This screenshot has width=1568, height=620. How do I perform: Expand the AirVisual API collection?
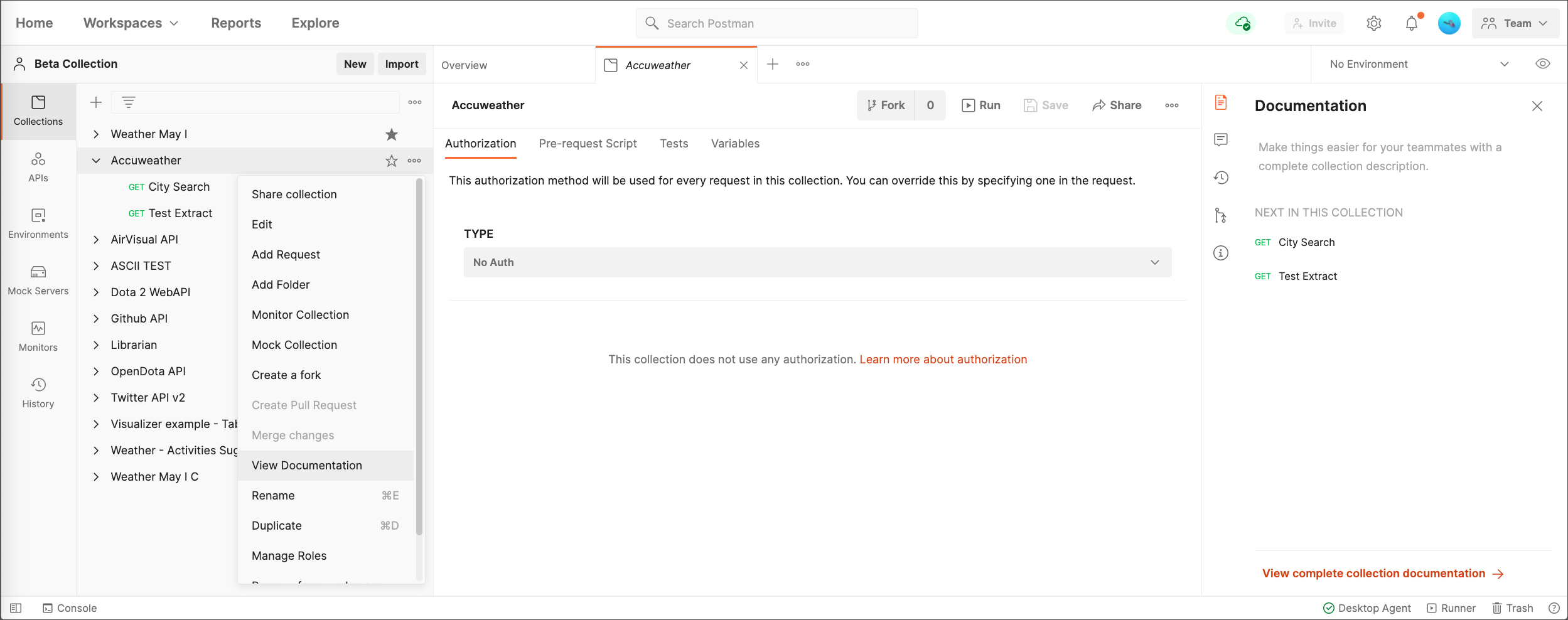pos(96,240)
